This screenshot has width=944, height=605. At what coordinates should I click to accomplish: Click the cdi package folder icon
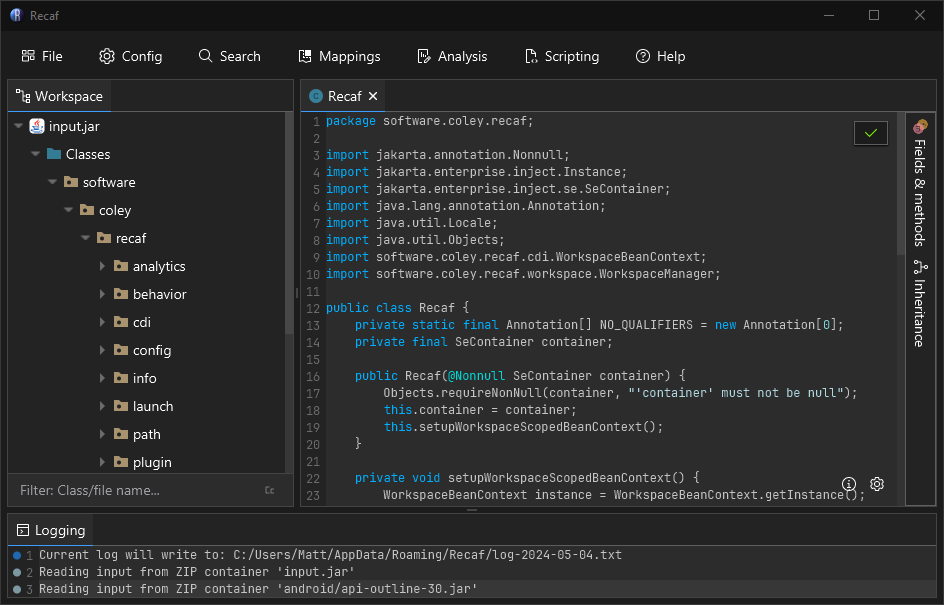121,322
